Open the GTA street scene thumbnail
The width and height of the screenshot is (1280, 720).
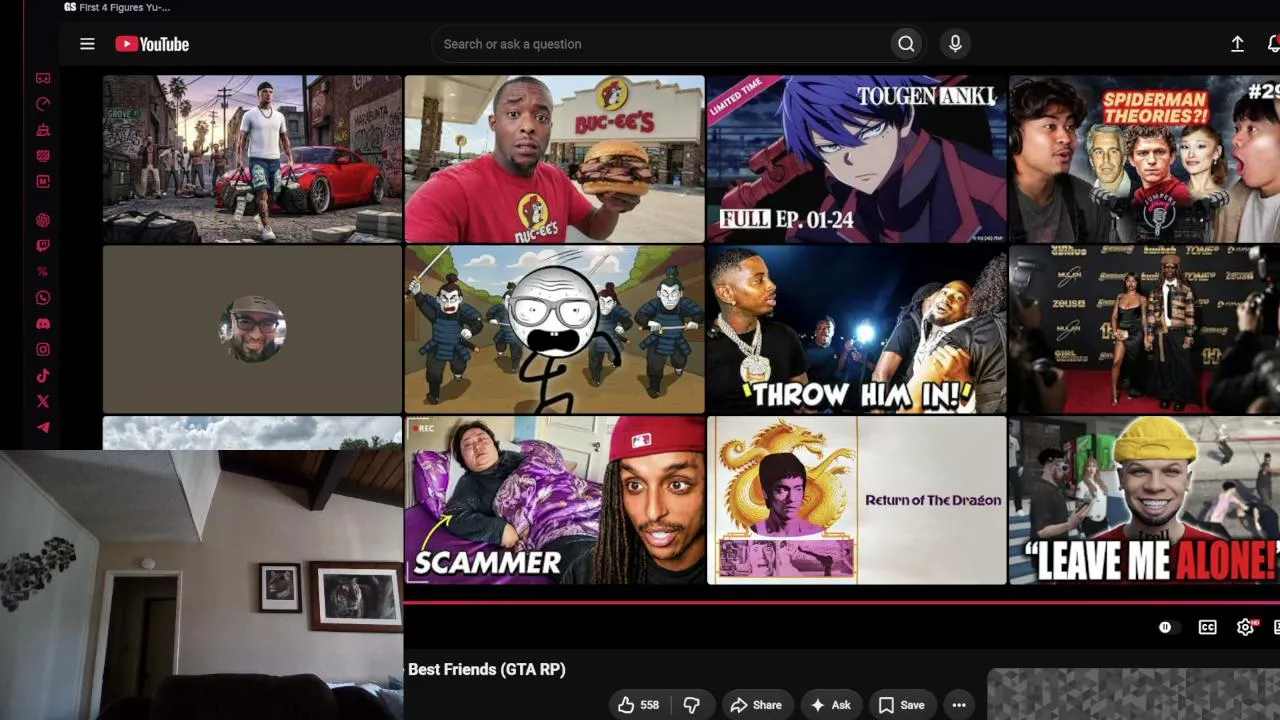252,159
